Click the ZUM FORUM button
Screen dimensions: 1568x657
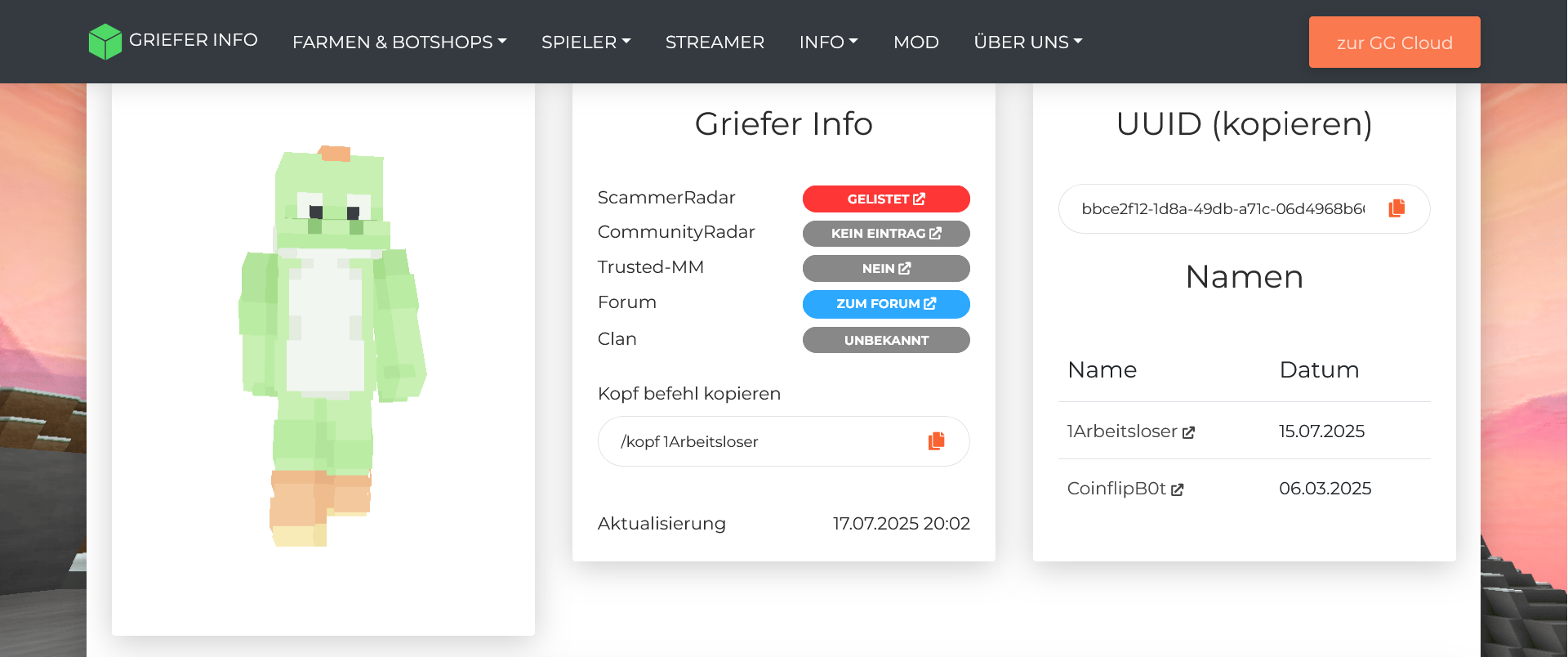point(886,304)
